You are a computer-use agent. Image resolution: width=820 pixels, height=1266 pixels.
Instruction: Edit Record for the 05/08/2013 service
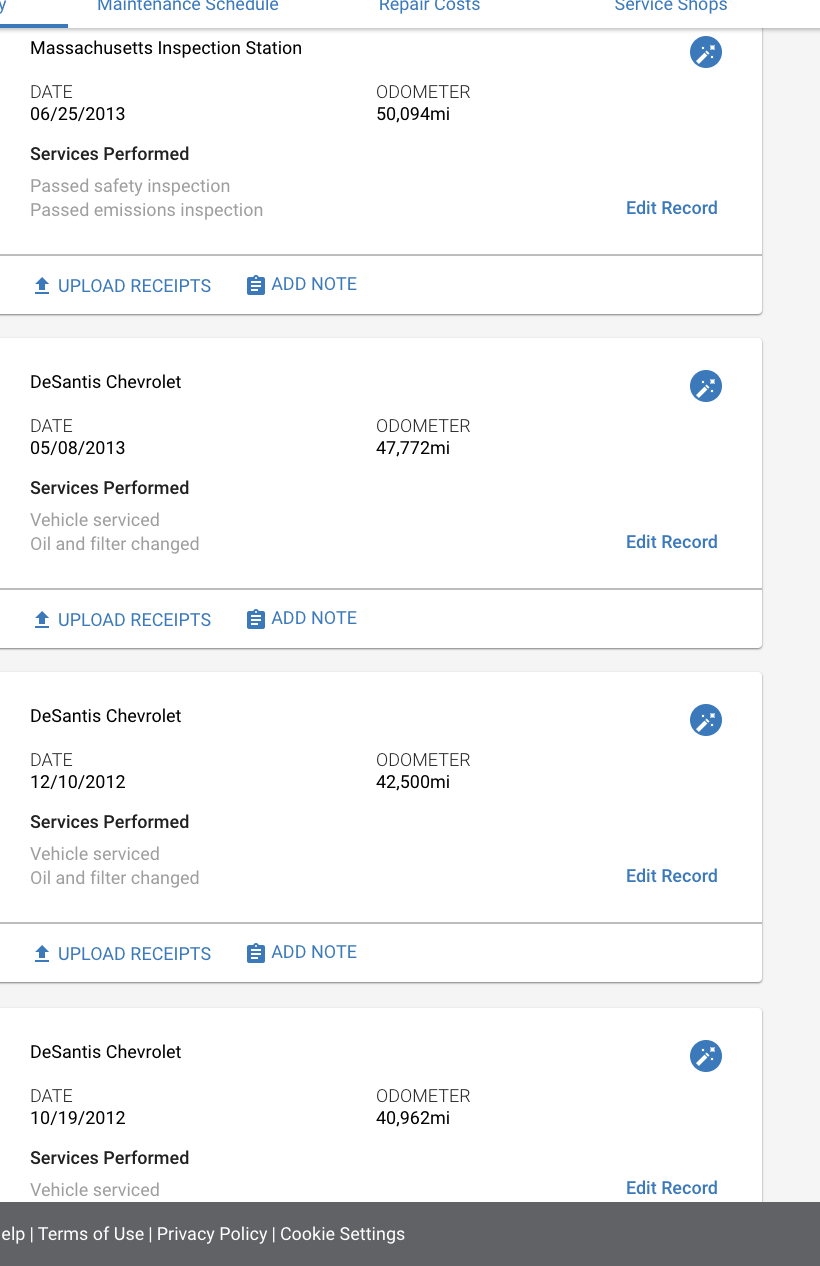(672, 542)
